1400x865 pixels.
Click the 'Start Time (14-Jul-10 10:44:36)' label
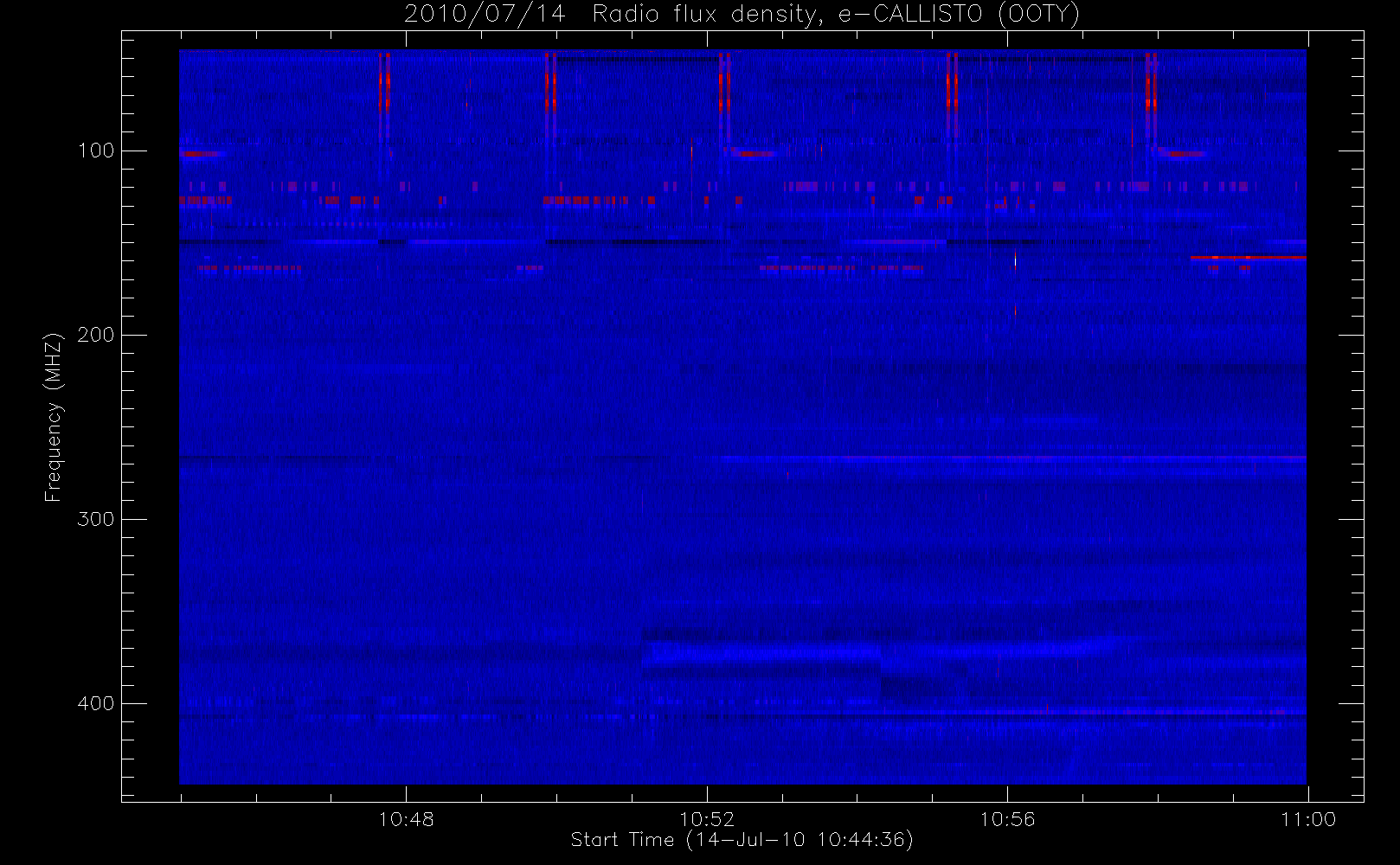[742, 840]
